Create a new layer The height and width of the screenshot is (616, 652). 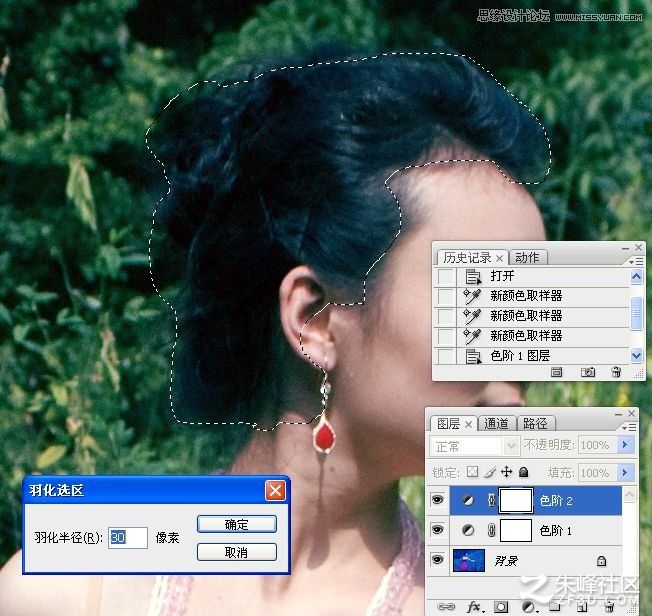click(581, 607)
